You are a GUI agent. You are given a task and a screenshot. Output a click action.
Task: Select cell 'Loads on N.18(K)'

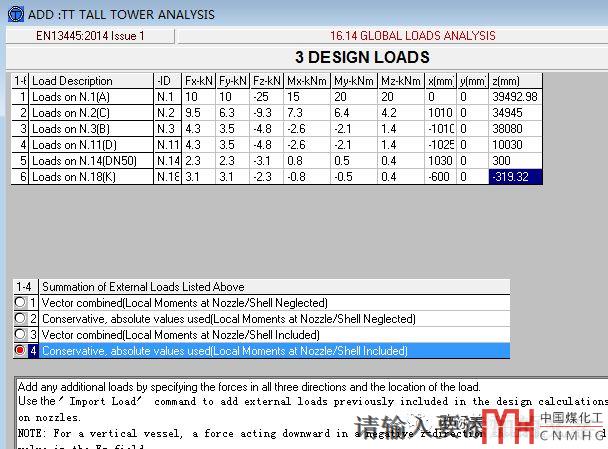[92, 177]
